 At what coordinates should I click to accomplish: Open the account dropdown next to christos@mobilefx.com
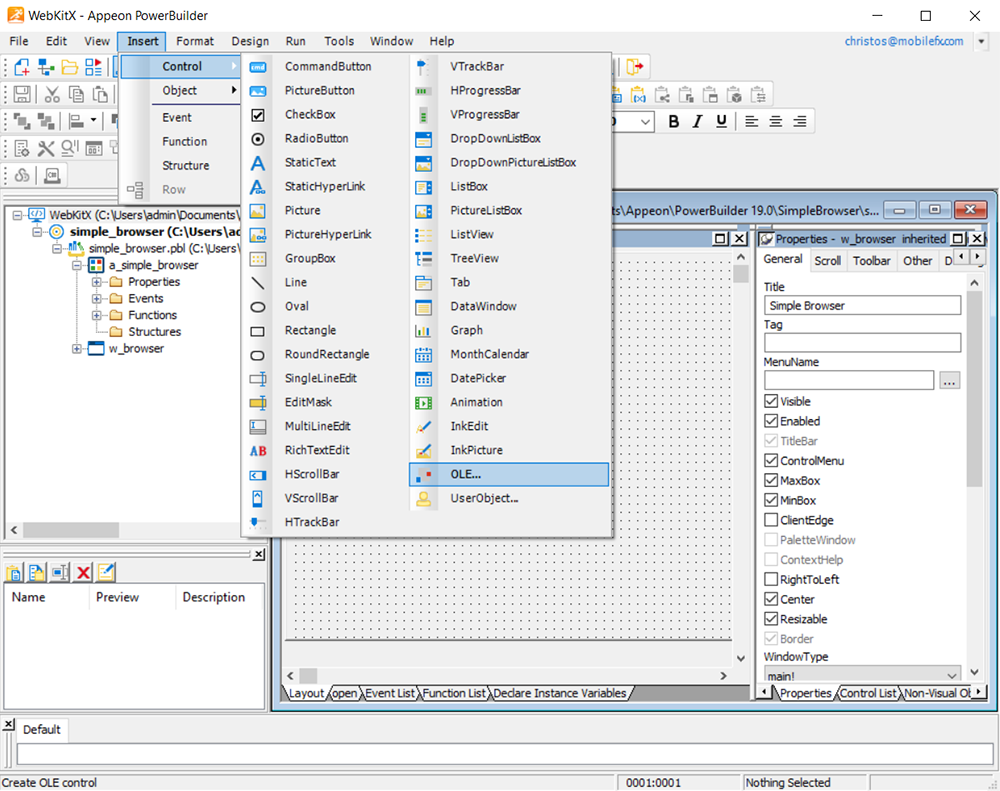(x=981, y=41)
